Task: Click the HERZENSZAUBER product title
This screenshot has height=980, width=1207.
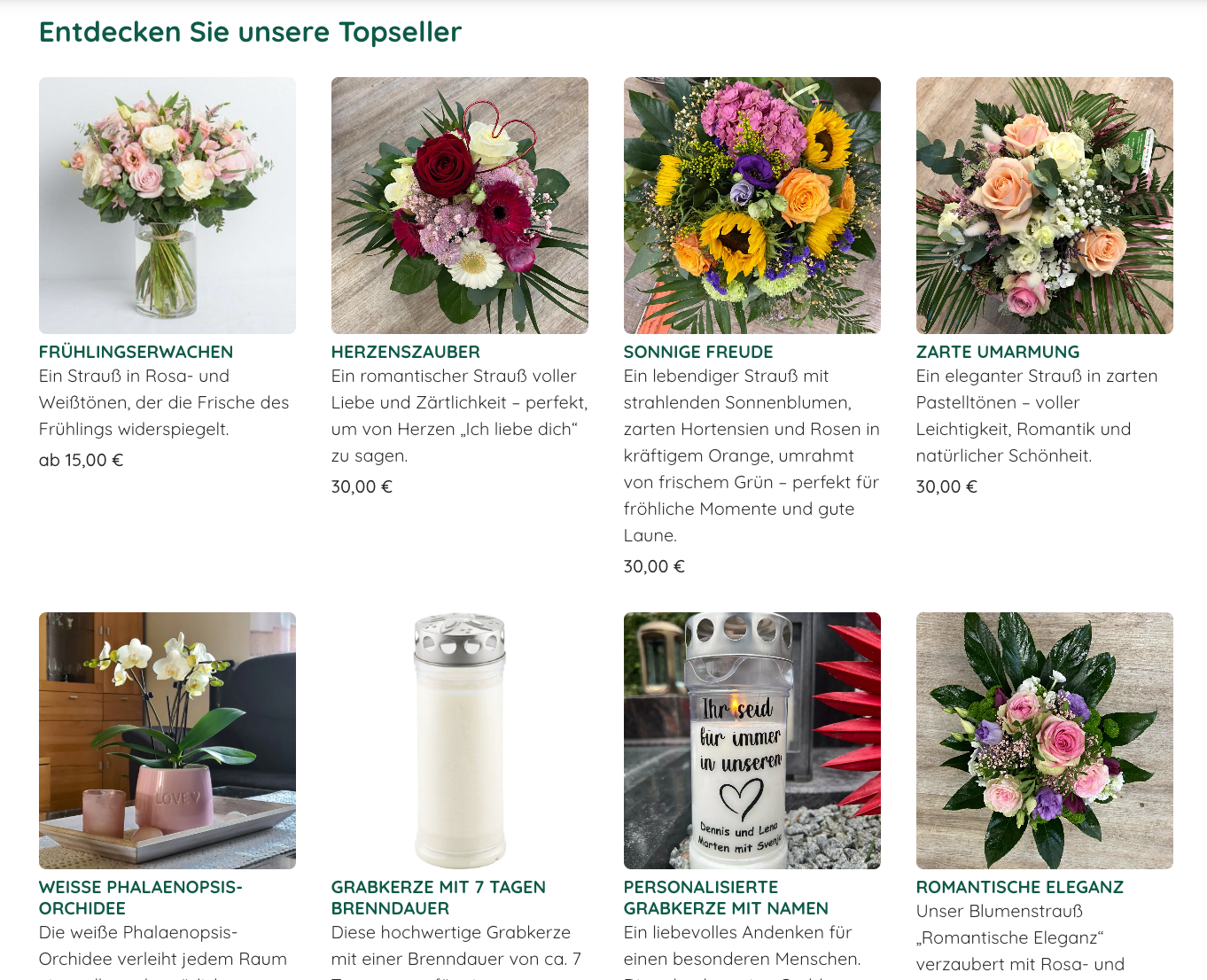Action: pyautogui.click(x=406, y=352)
